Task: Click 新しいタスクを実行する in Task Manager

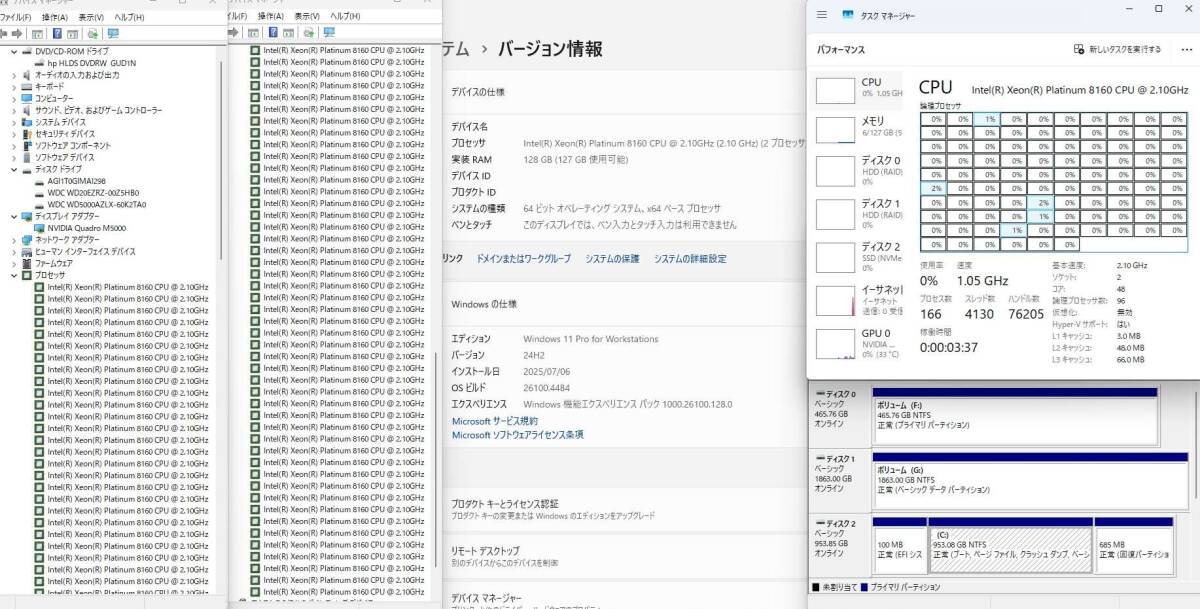Action: tap(1117, 49)
